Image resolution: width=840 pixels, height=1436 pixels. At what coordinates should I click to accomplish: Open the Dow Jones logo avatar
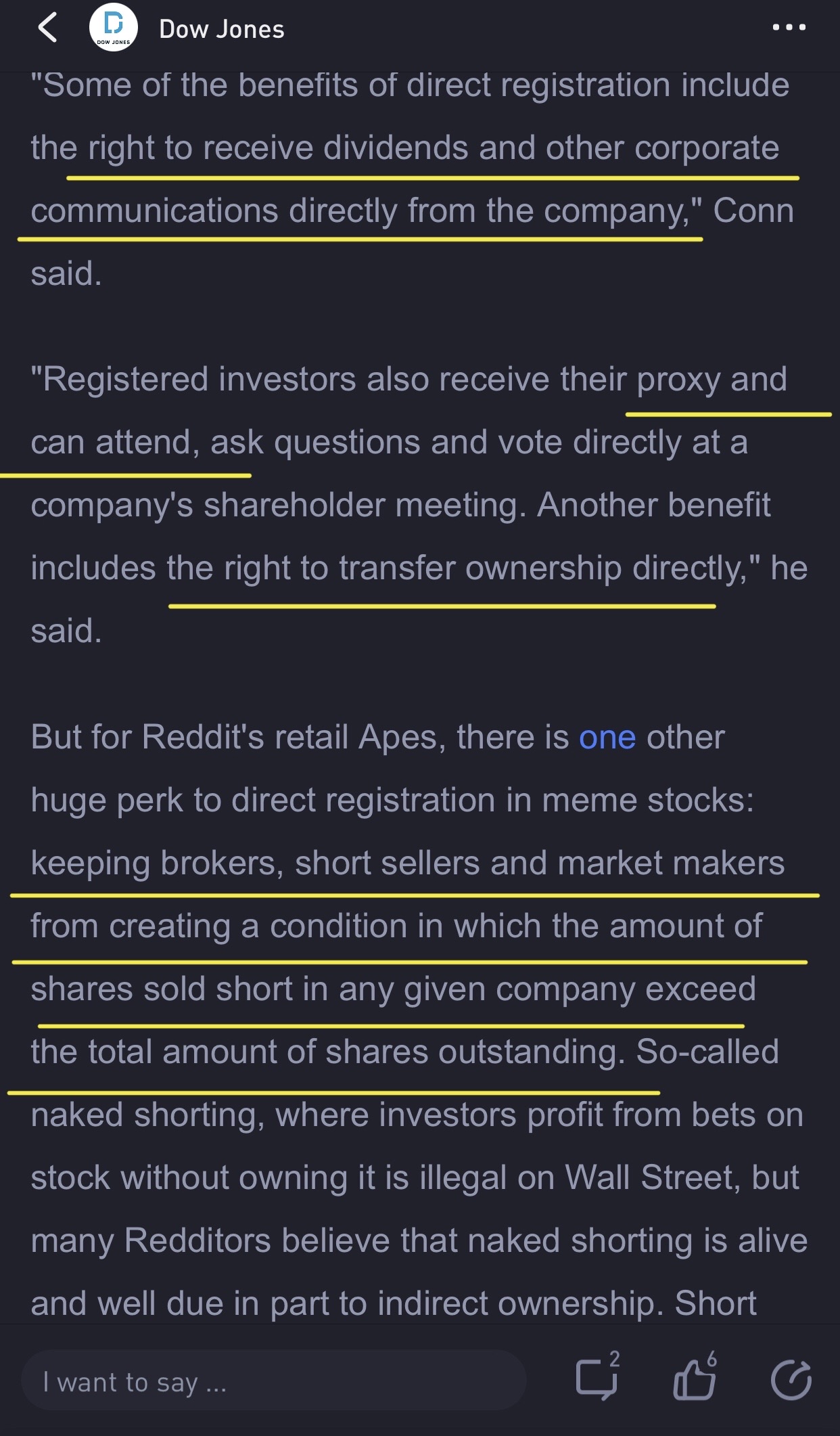click(x=114, y=28)
